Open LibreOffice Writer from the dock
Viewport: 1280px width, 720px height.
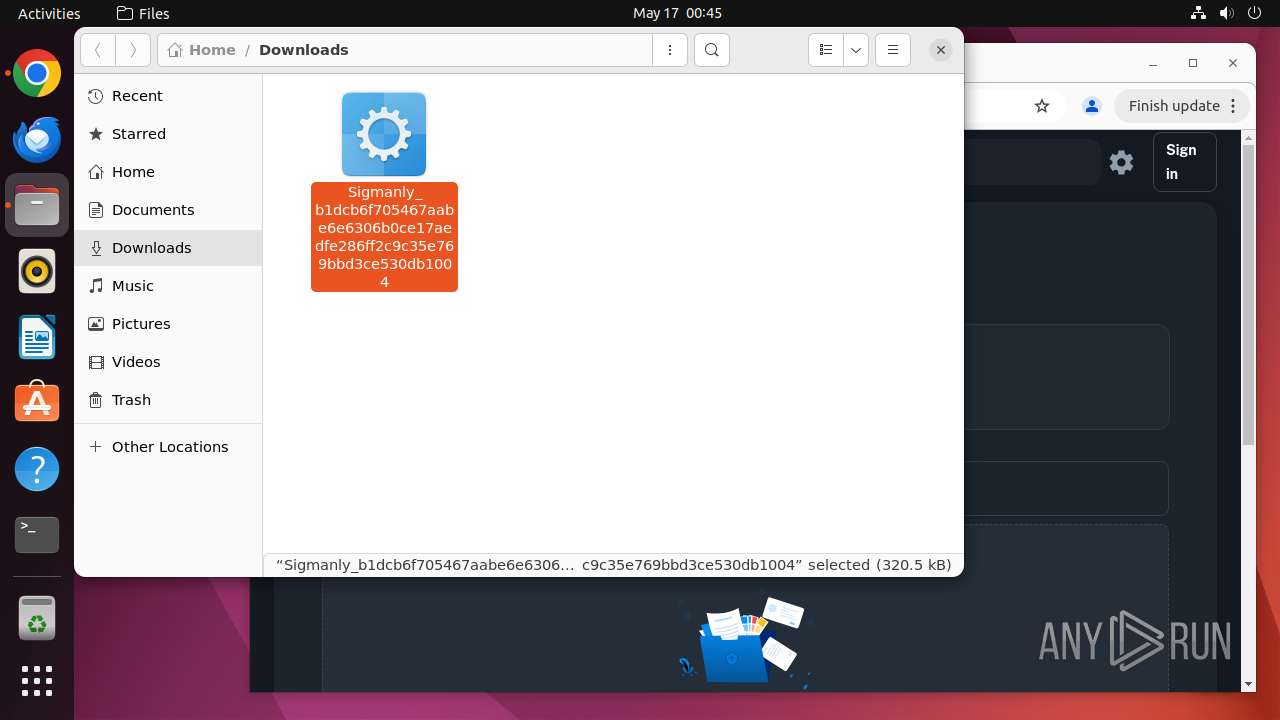(x=37, y=337)
